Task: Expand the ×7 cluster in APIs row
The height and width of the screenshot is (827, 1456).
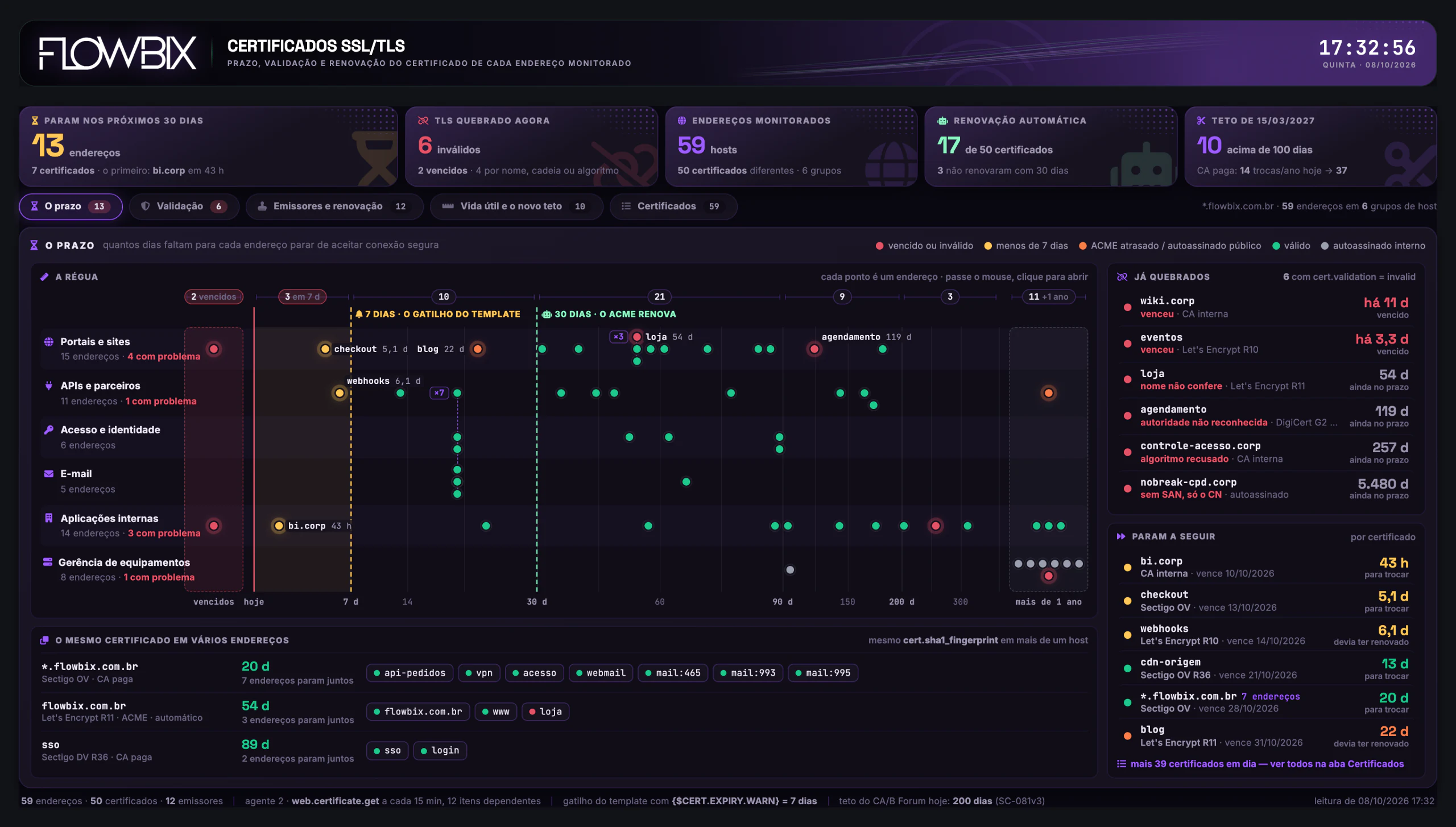Action: tap(439, 393)
